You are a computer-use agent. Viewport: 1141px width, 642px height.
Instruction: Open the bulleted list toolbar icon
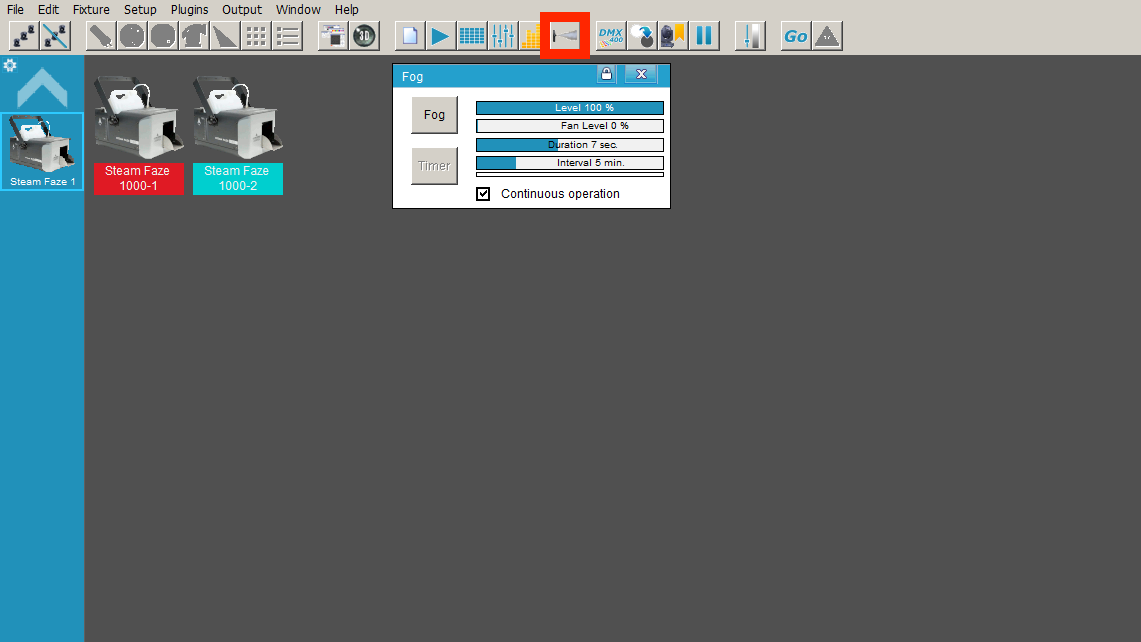pos(287,36)
